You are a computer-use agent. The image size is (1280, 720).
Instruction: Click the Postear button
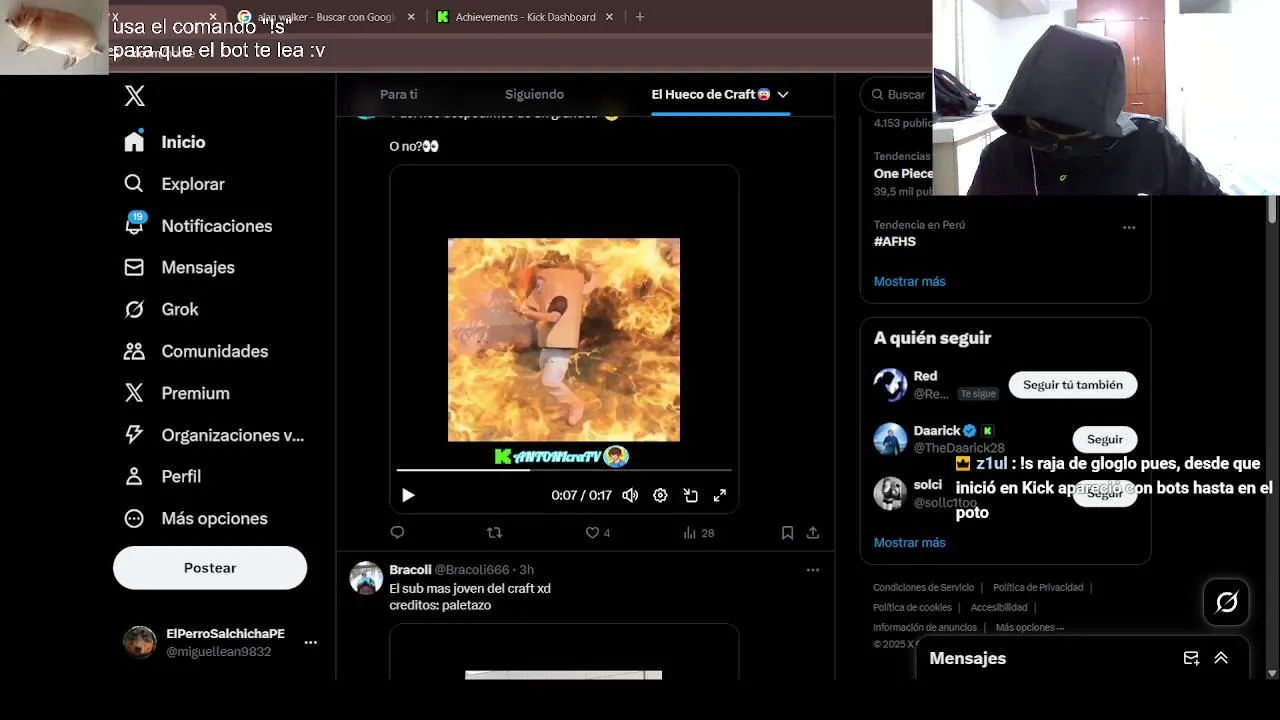[x=210, y=567]
